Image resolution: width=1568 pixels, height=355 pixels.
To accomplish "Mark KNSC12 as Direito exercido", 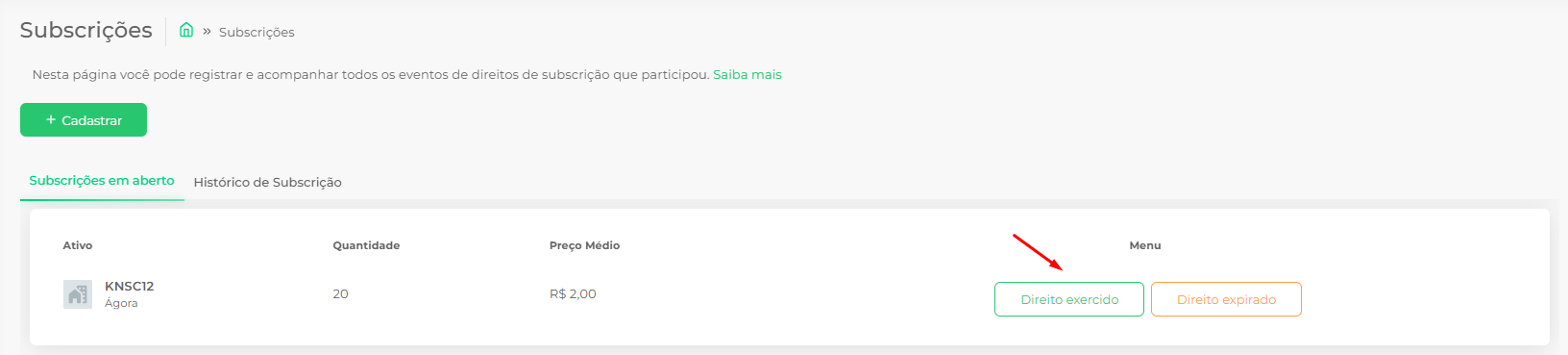I will pyautogui.click(x=1069, y=299).
